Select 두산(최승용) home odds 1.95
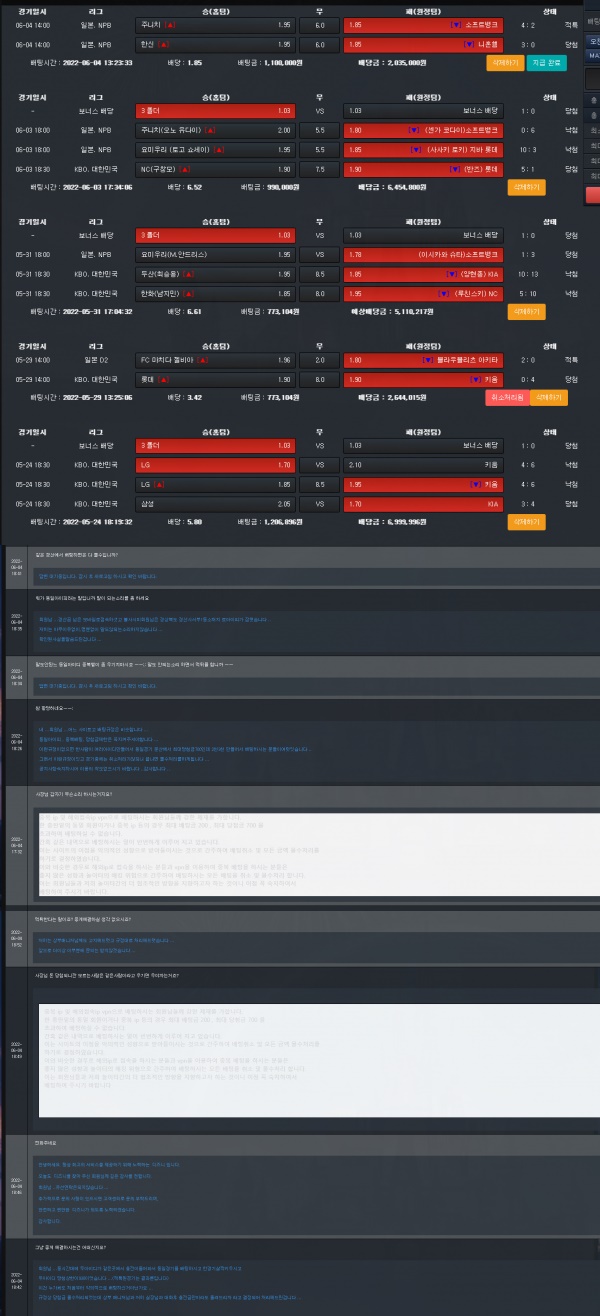This screenshot has width=600, height=1316. point(214,274)
